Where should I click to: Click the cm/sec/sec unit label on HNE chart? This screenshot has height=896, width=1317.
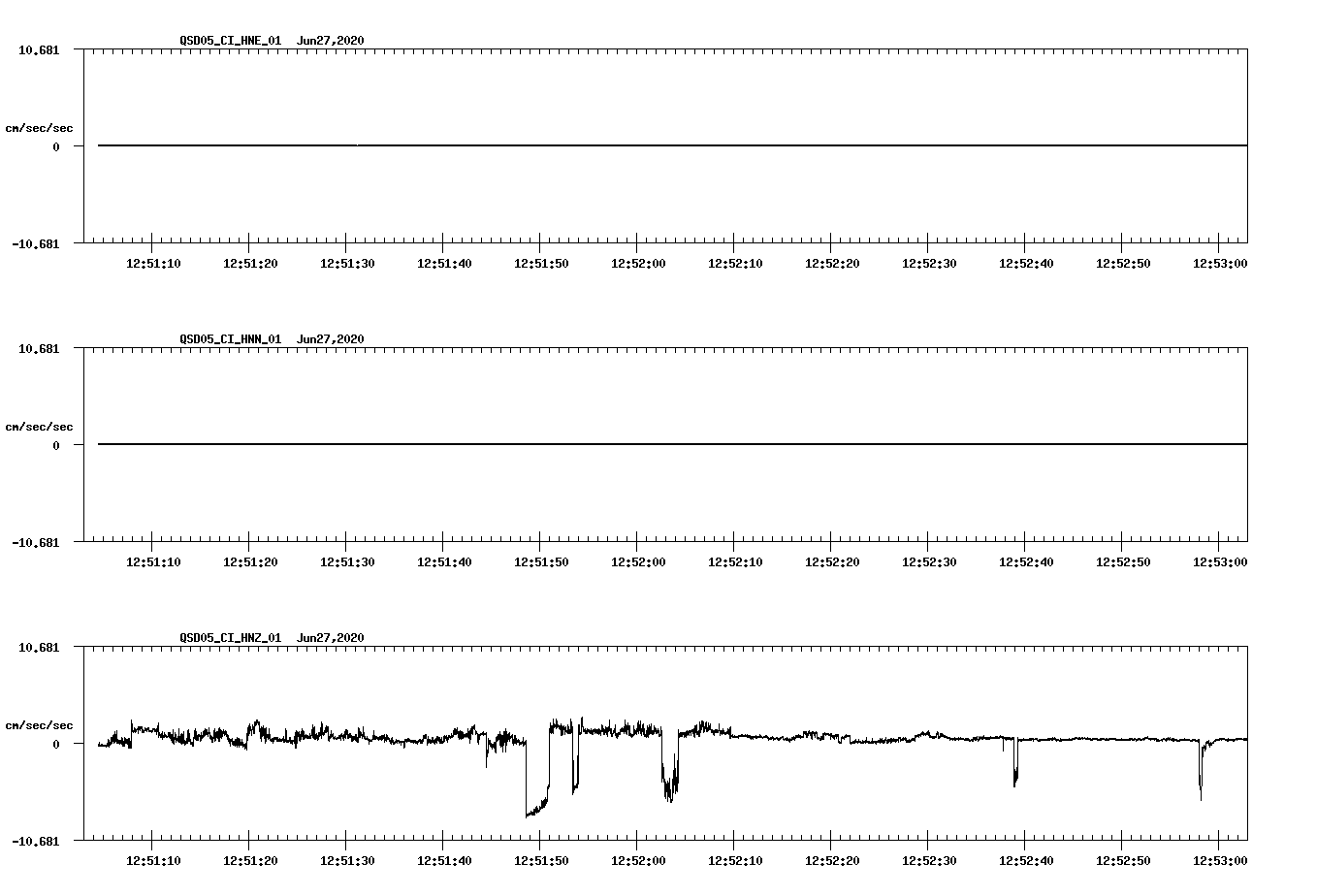tap(39, 128)
